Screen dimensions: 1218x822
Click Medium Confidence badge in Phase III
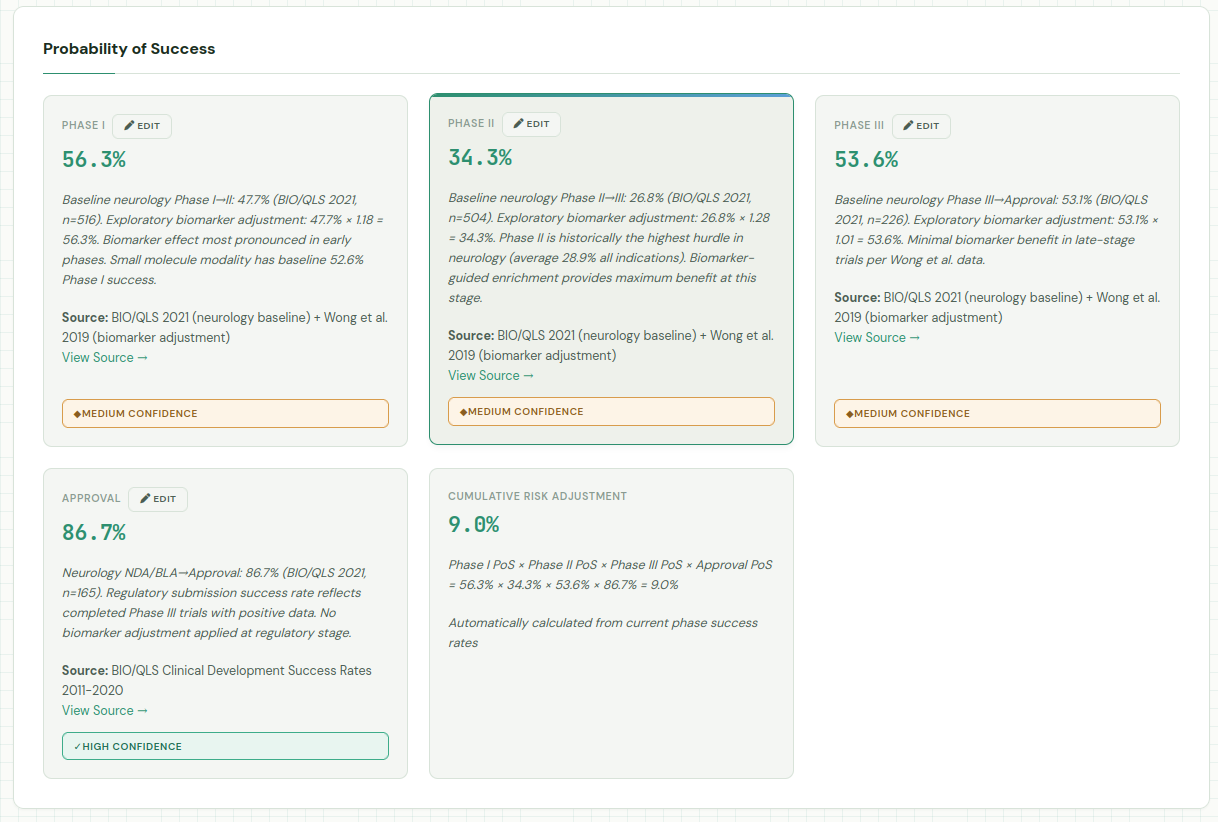coord(997,414)
